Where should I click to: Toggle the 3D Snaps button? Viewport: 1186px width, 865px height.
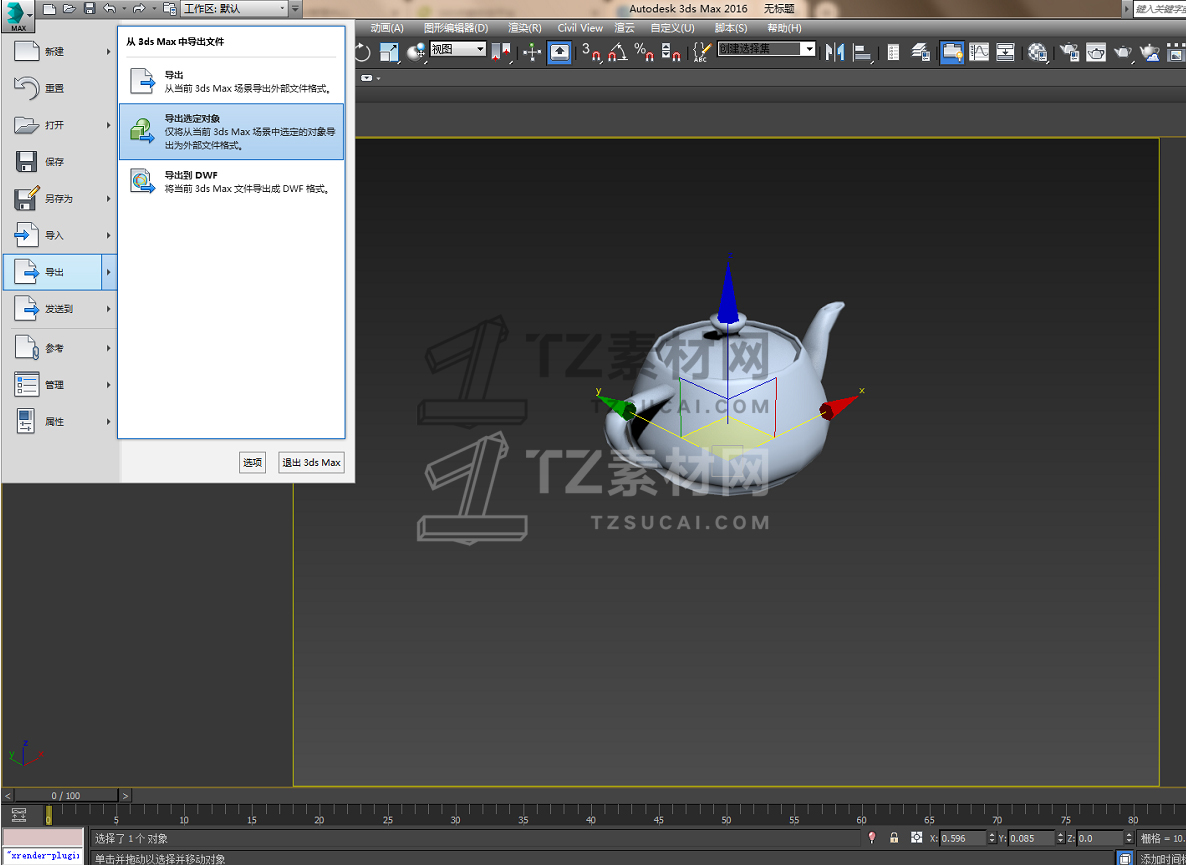click(592, 52)
